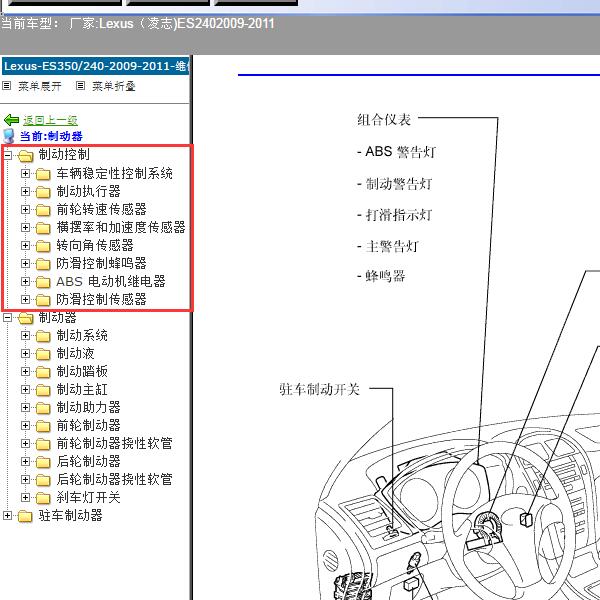Select the 后轮制动器挠性软管 label
600x600 pixels.
click(114, 479)
